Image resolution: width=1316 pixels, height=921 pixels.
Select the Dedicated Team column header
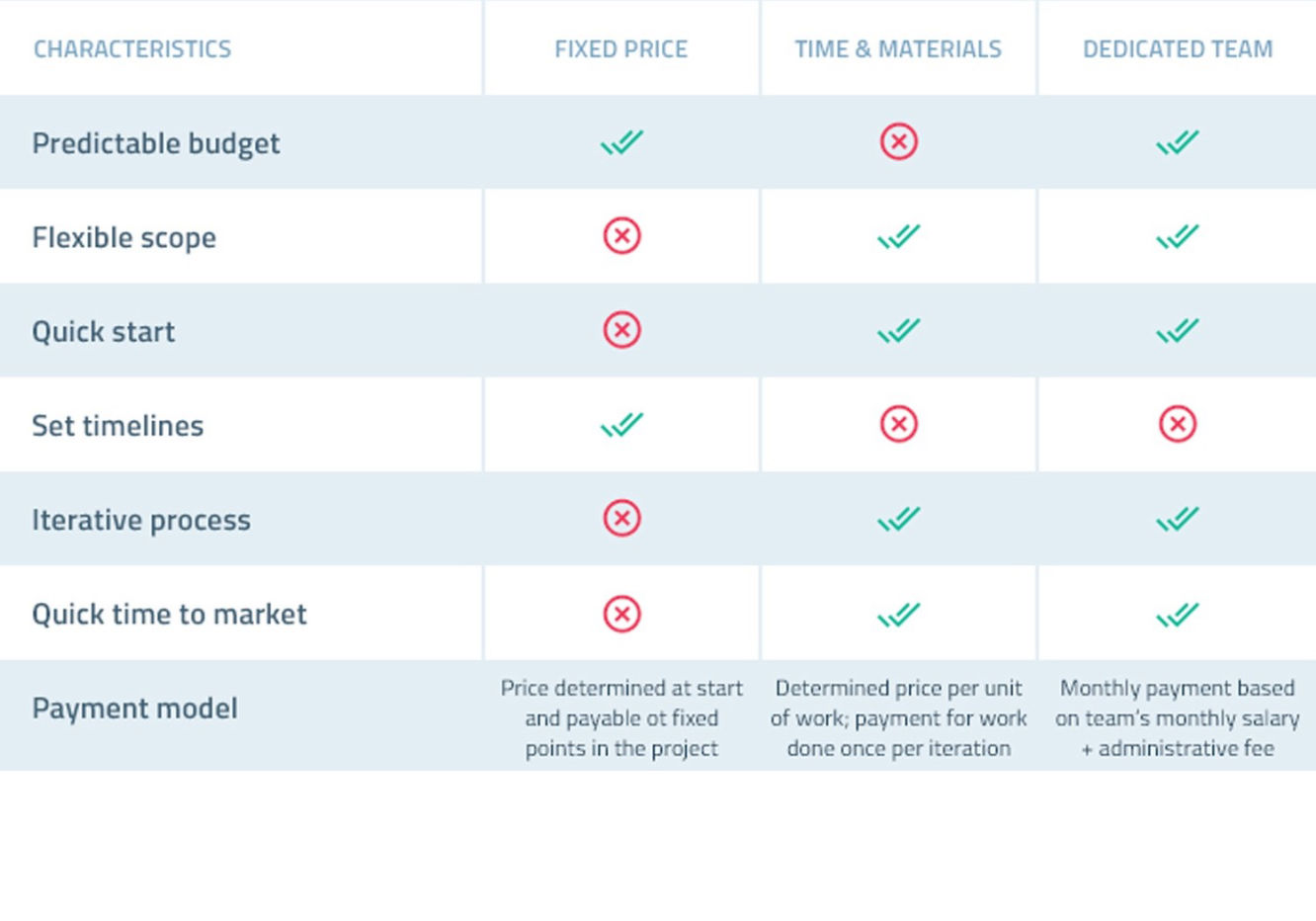tap(1178, 48)
